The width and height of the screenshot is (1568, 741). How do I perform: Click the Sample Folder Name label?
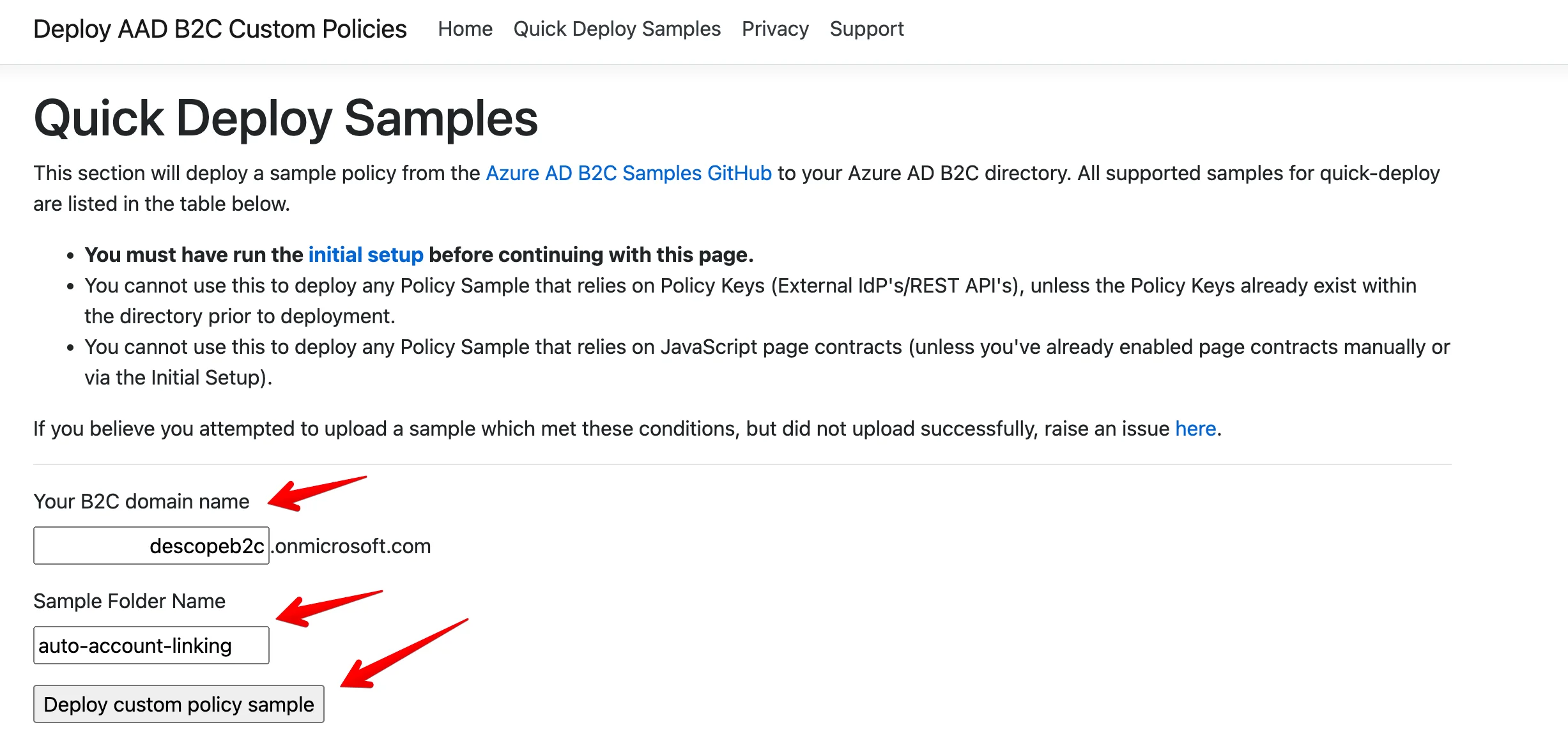click(129, 600)
